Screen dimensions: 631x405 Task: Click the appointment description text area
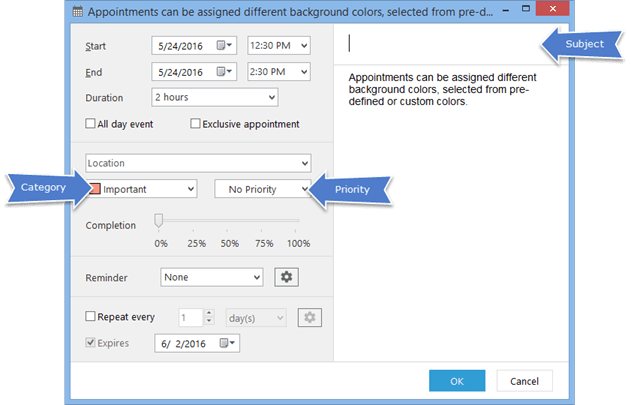click(451, 213)
